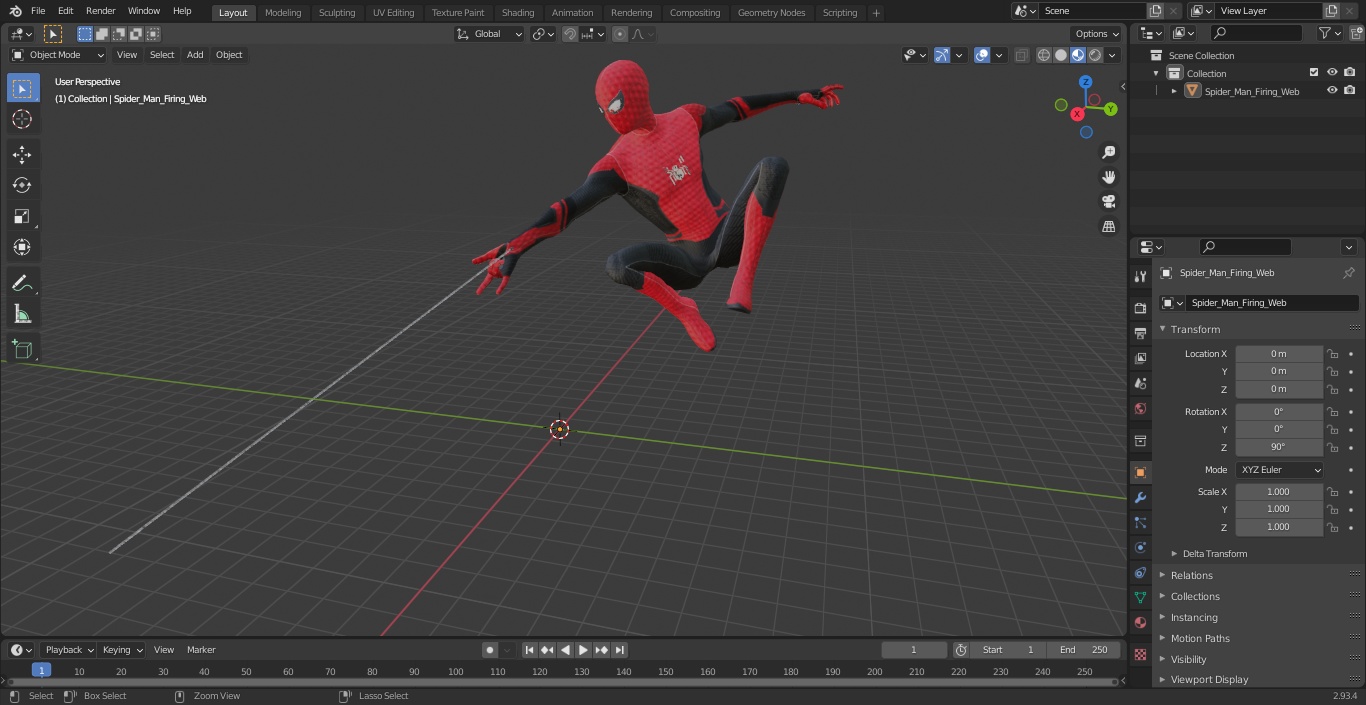Viewport: 1366px width, 705px height.
Task: Hide Spider_Man_Firing_Web in viewport
Action: click(1332, 90)
